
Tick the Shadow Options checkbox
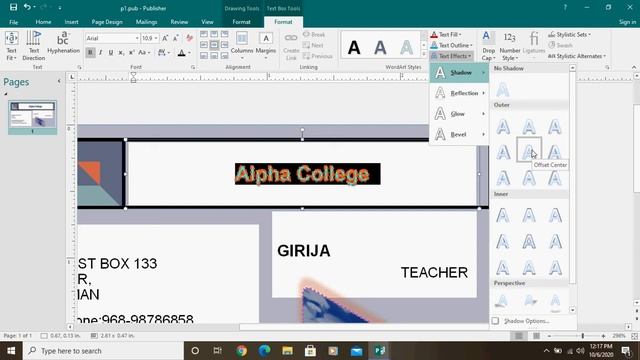click(x=495, y=321)
